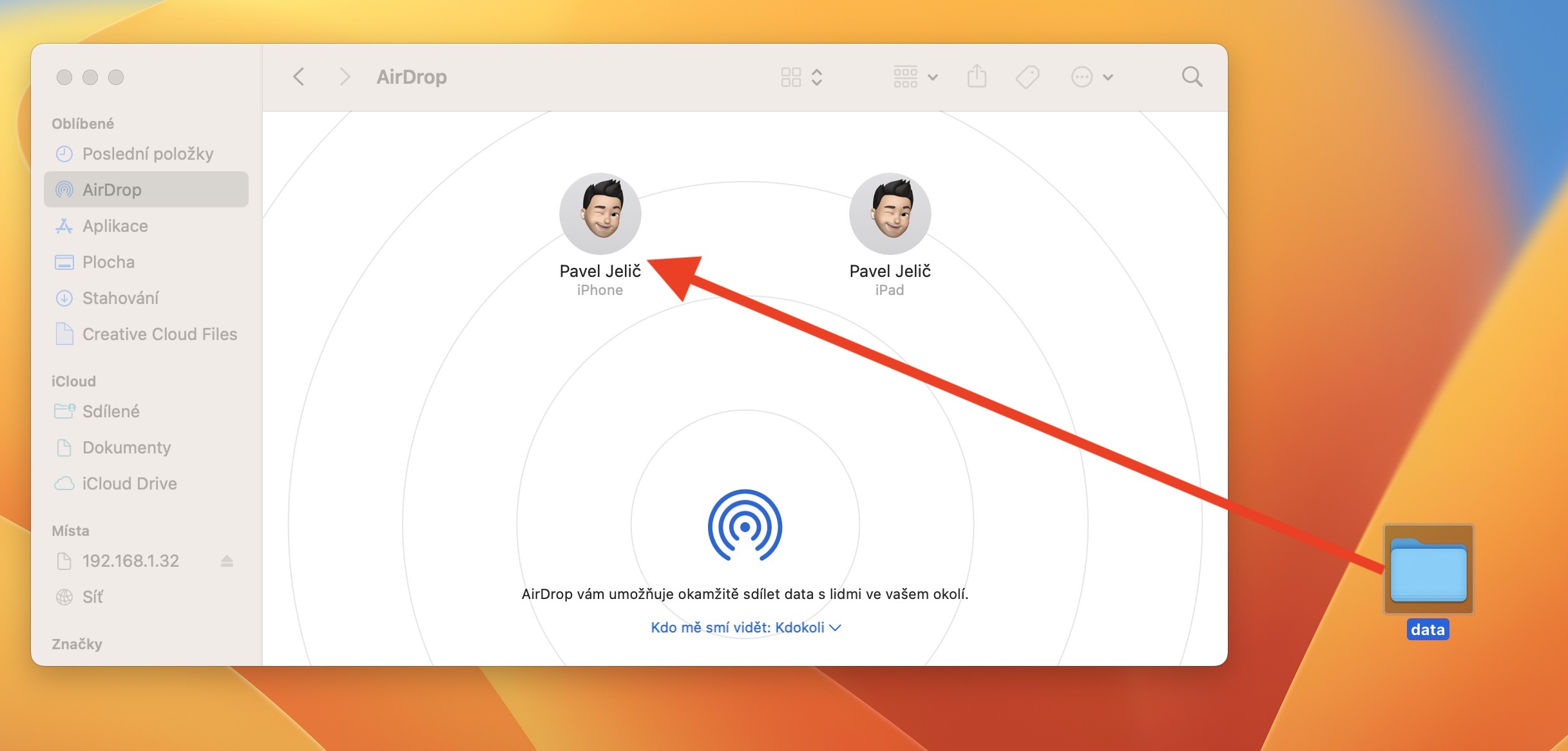Go to Aplikace in the sidebar
Image resolution: width=1568 pixels, height=751 pixels.
click(x=115, y=226)
